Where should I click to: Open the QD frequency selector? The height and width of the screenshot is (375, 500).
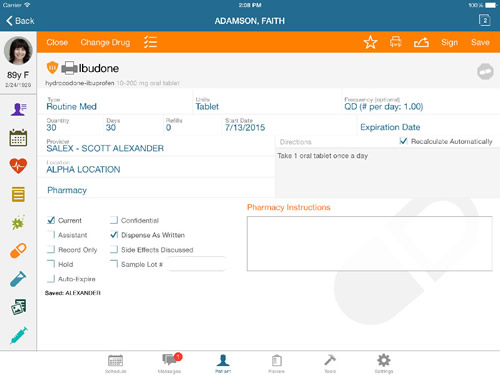384,107
